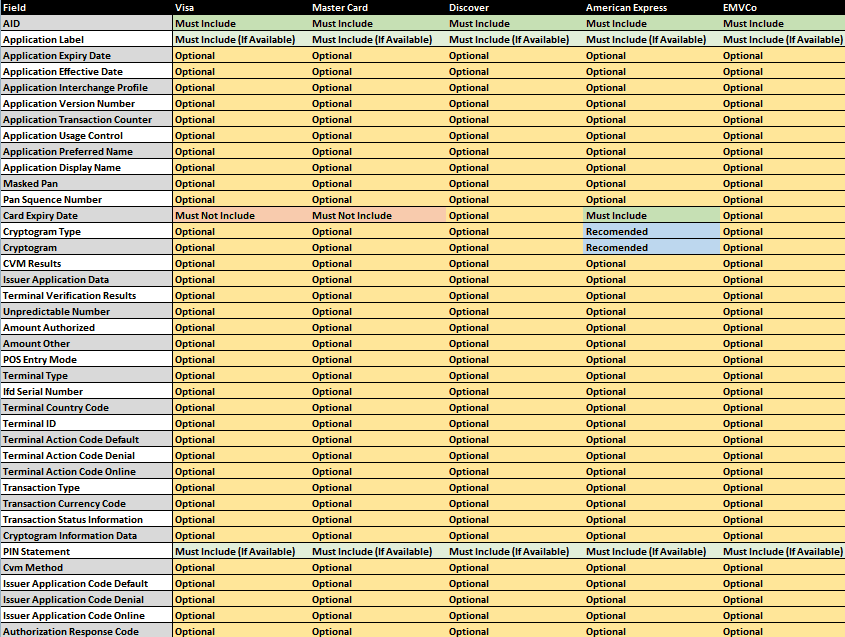Click the Amount Other field cell

coord(86,343)
